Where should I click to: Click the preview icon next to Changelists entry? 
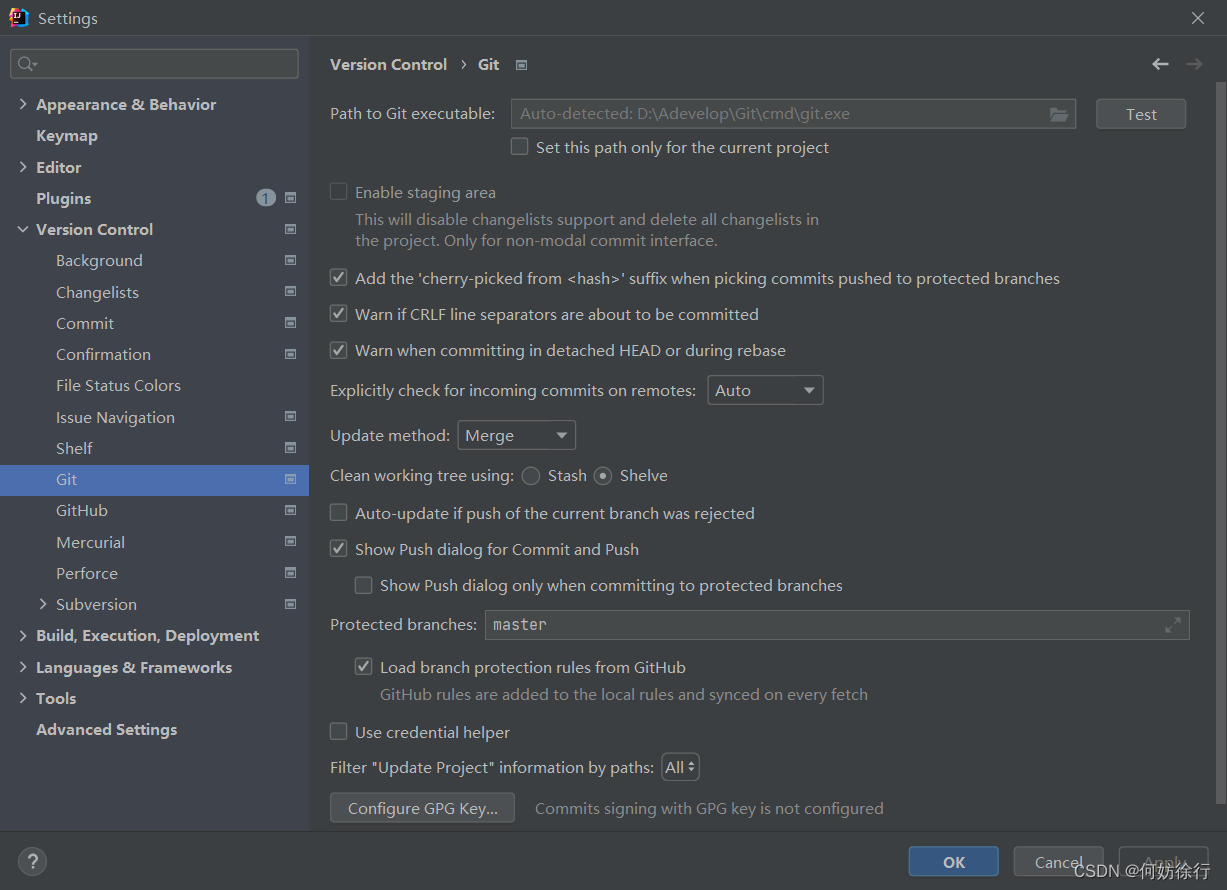point(290,292)
